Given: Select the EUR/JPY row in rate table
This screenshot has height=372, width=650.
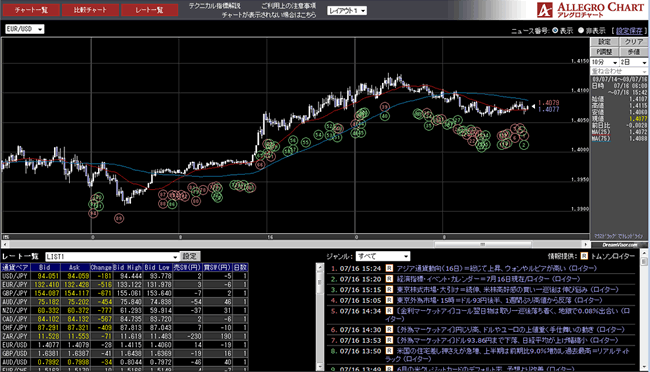Looking at the screenshot, I should (124, 285).
